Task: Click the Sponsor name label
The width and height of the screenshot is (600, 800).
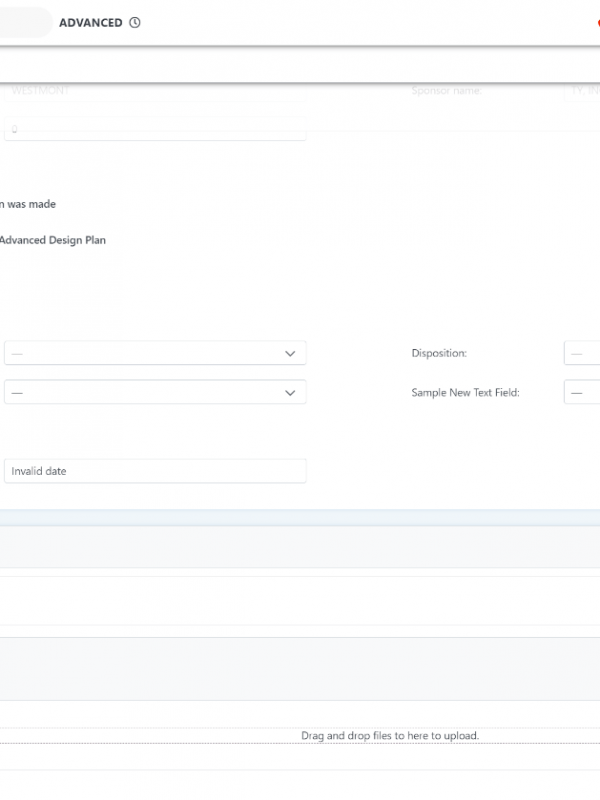Action: point(446,91)
